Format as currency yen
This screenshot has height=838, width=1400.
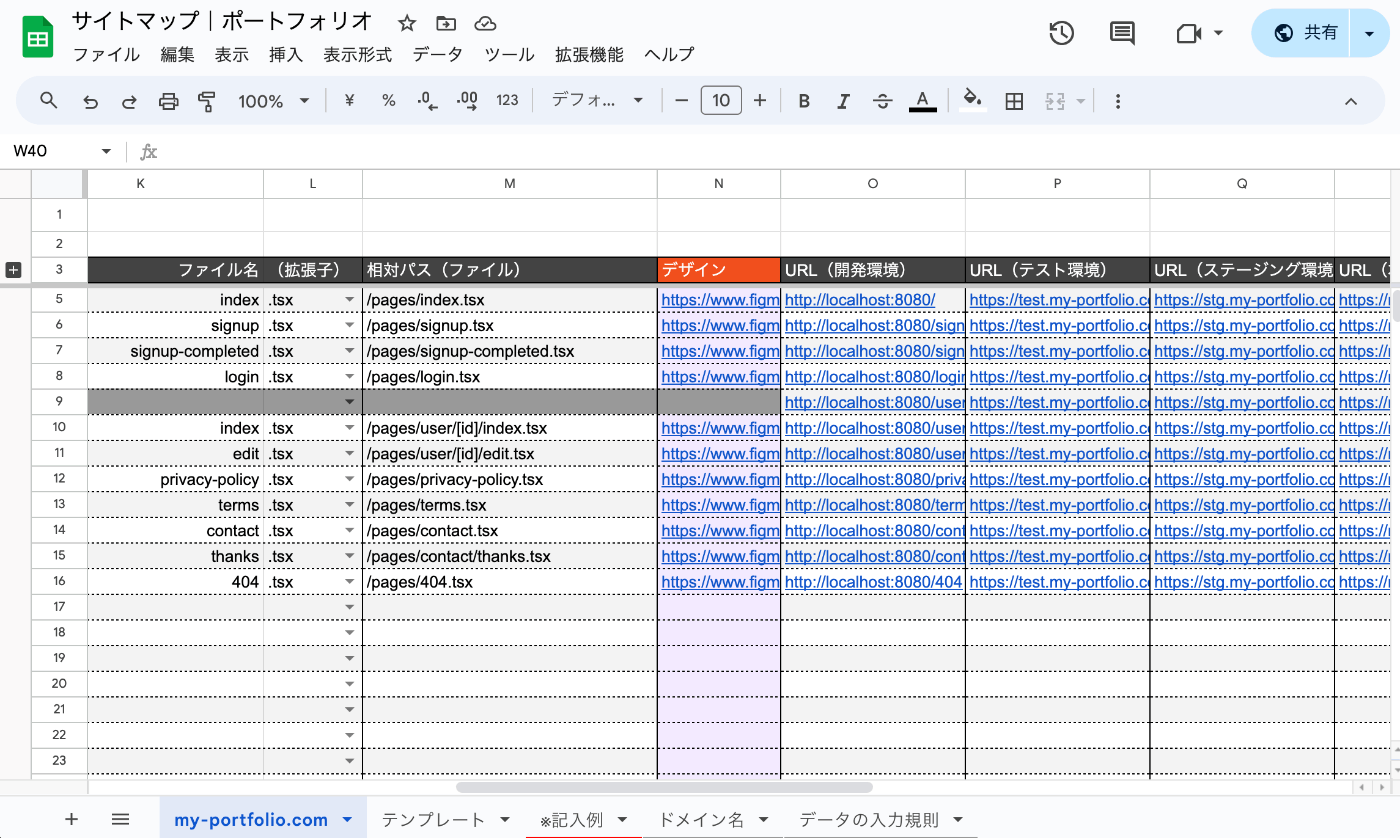pyautogui.click(x=349, y=100)
